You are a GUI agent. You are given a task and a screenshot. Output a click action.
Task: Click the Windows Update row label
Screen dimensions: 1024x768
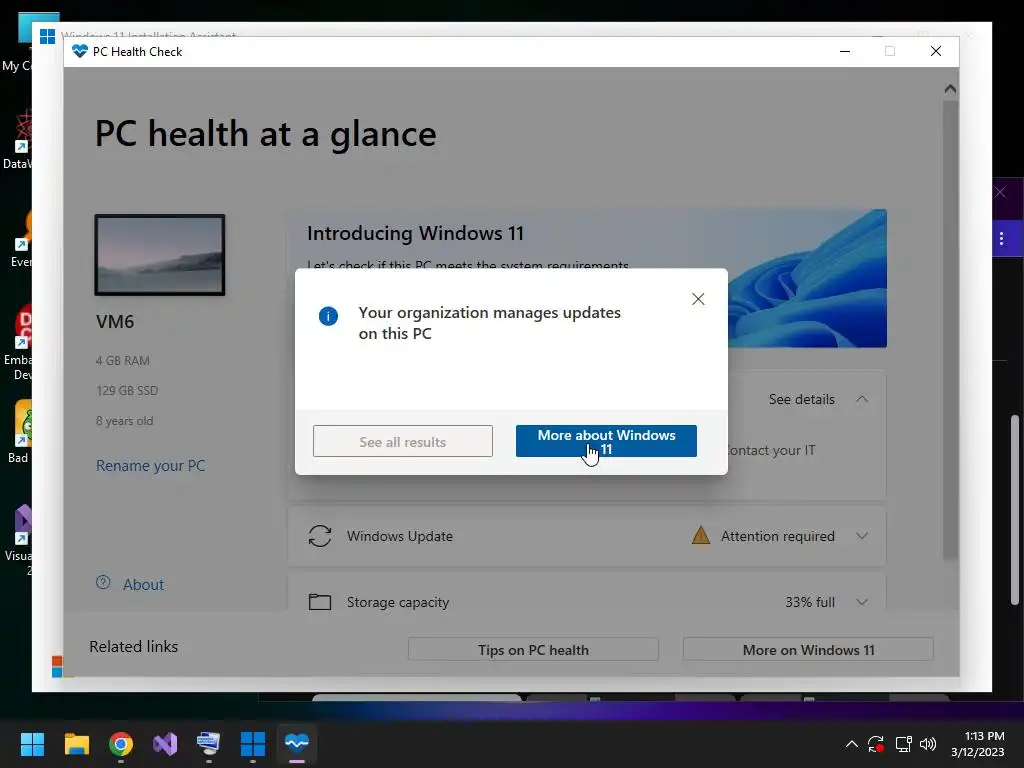[x=400, y=536]
